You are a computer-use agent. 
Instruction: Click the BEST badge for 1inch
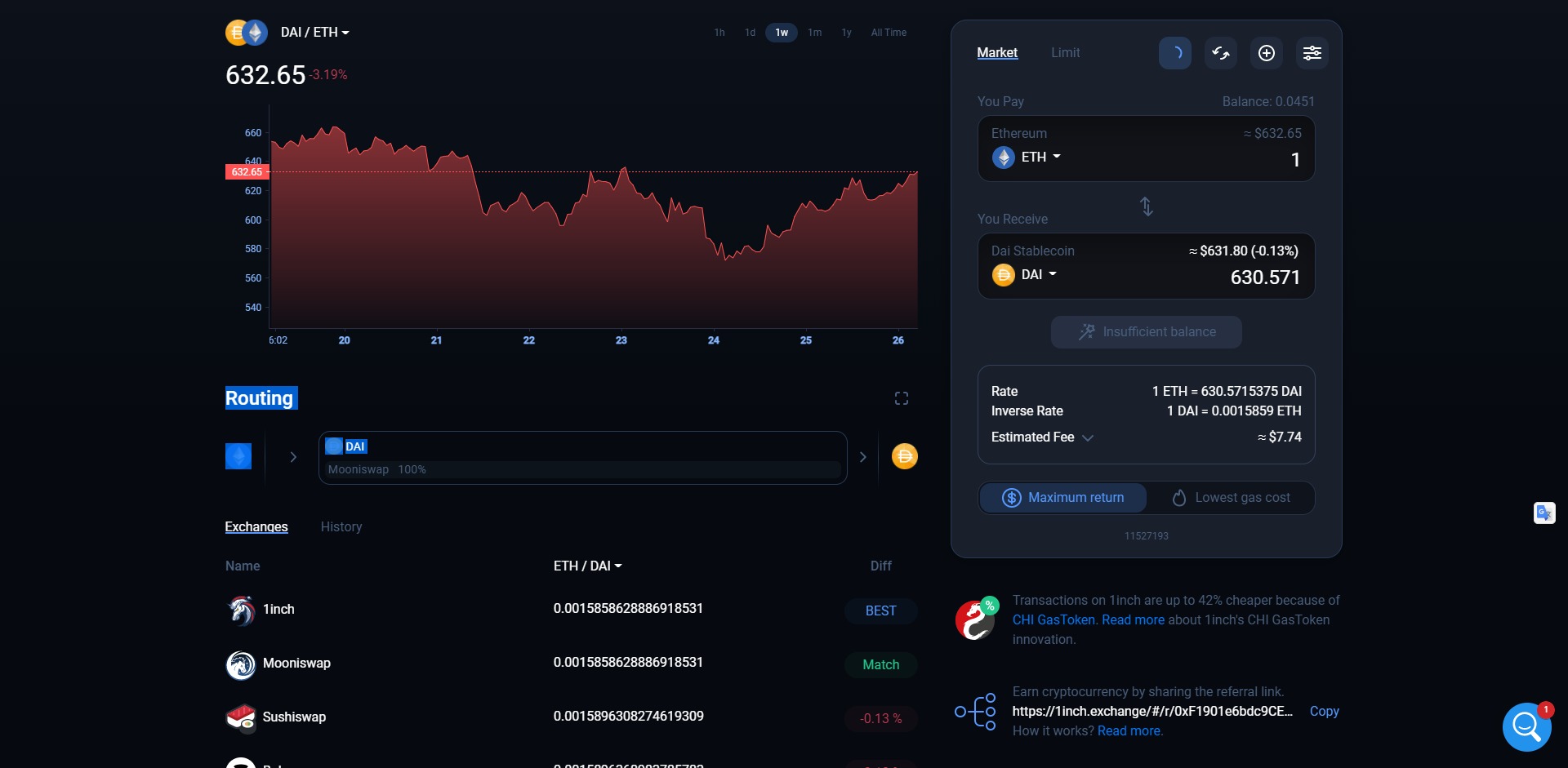click(x=880, y=611)
